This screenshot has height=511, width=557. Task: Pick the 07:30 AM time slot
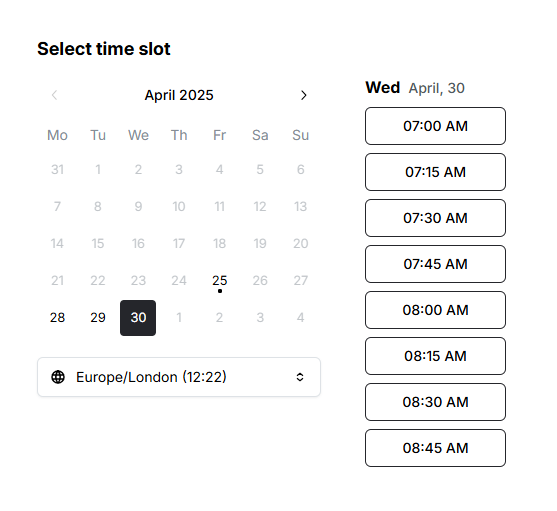(435, 218)
